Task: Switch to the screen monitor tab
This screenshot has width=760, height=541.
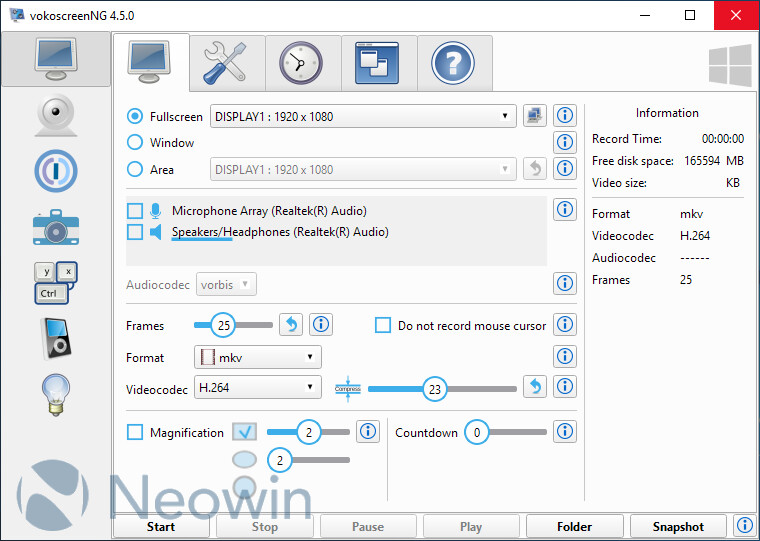Action: (x=150, y=62)
